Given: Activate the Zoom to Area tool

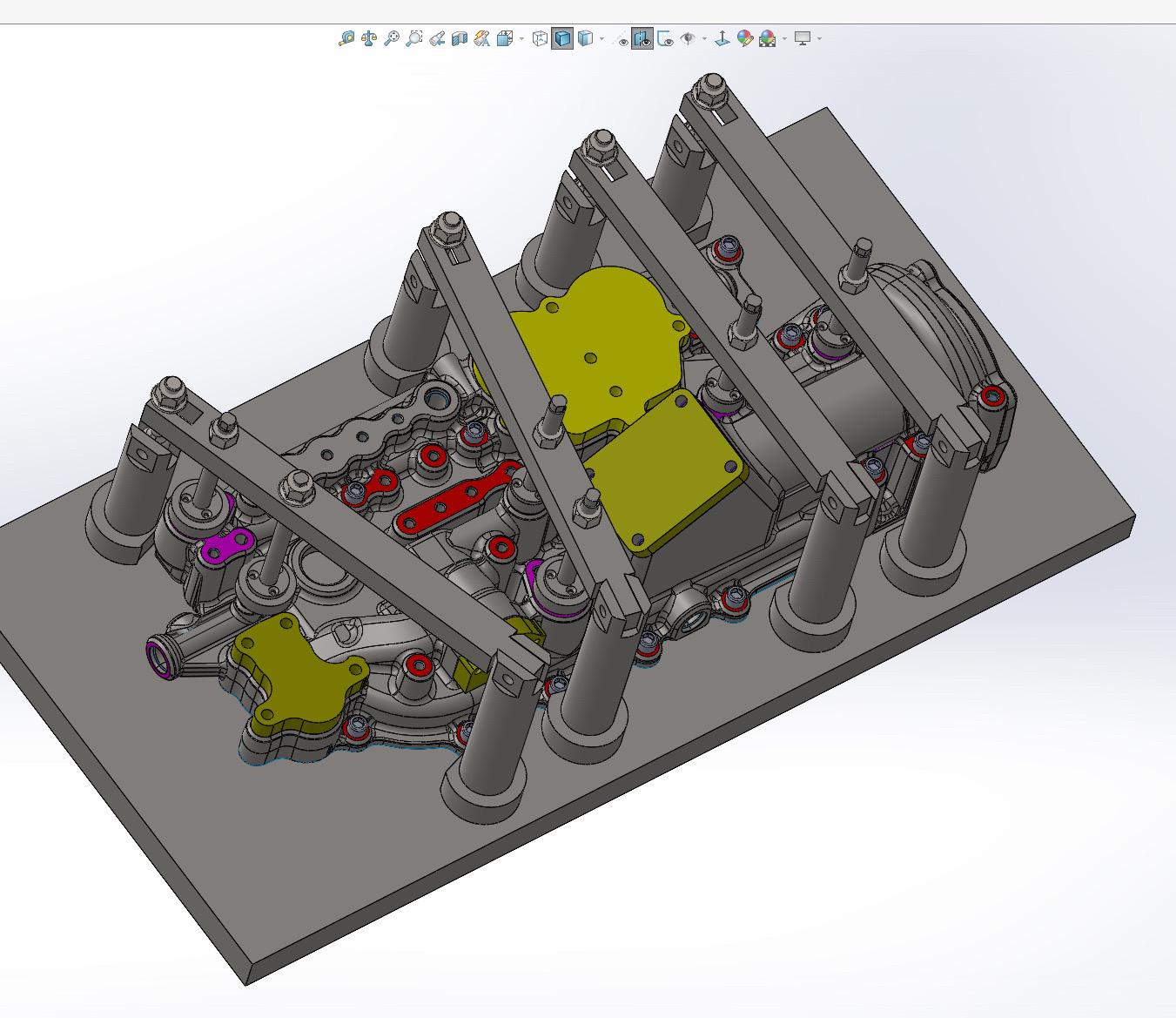Looking at the screenshot, I should (x=414, y=38).
